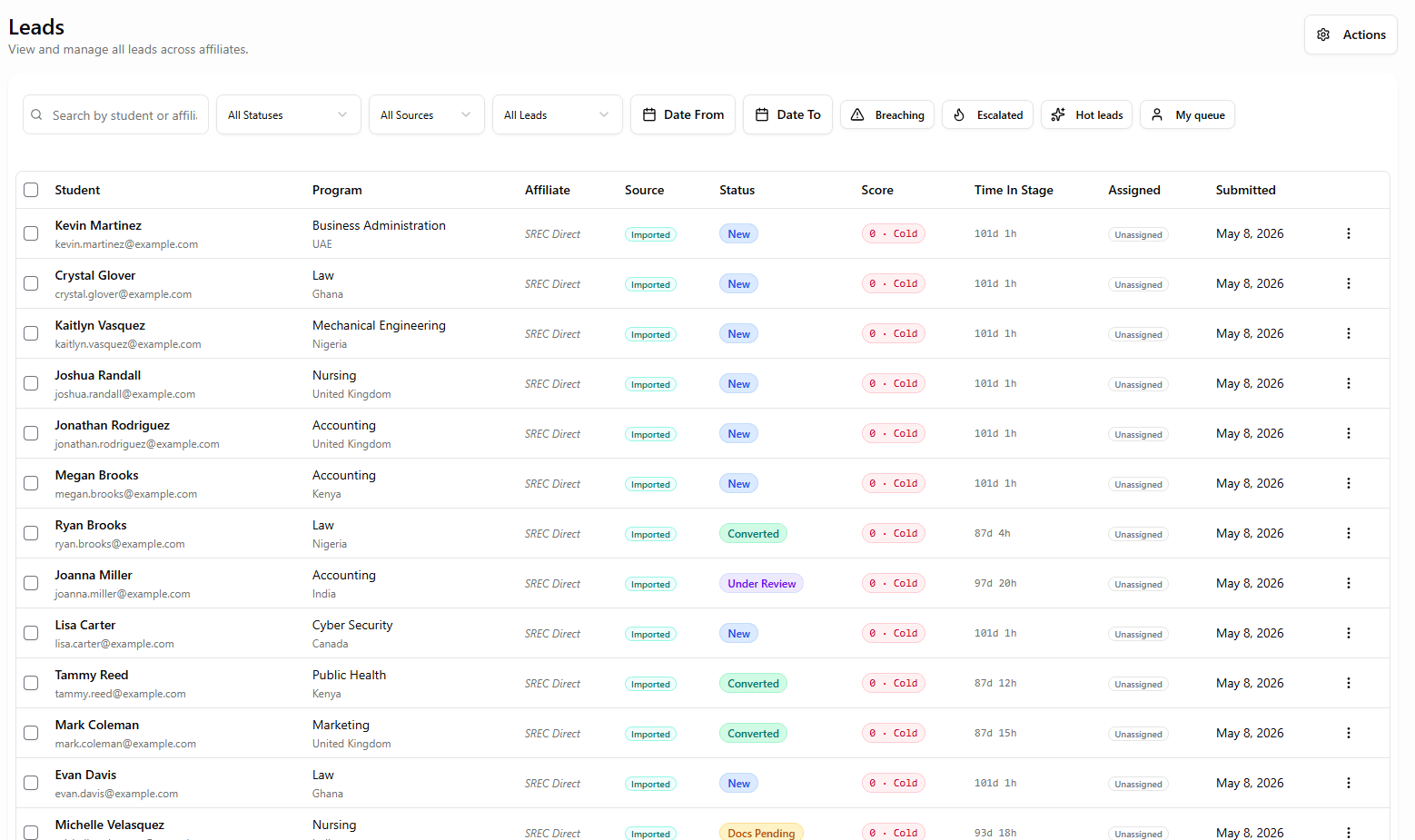Click the Cold score badge for Lisa Carter
The width and height of the screenshot is (1415, 840).
click(x=894, y=633)
